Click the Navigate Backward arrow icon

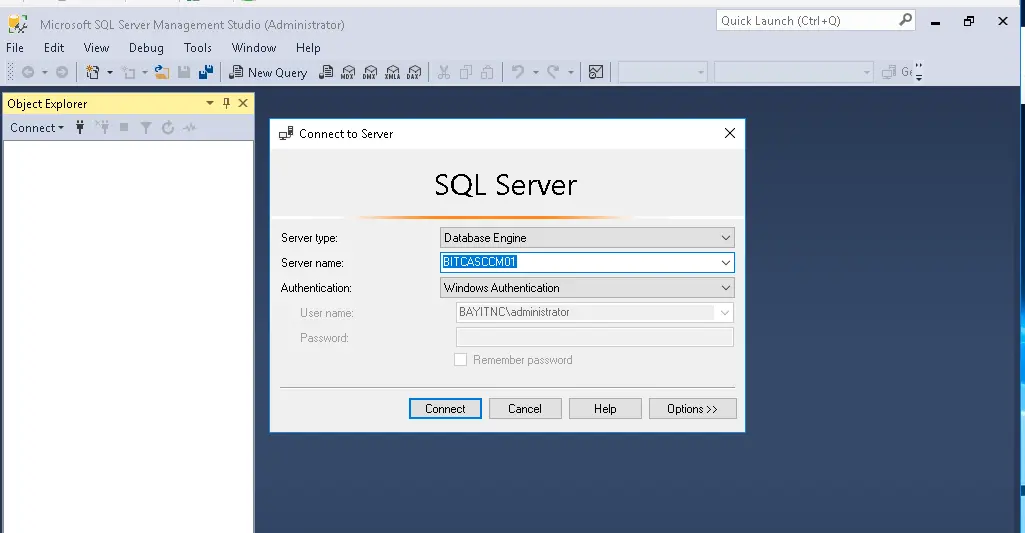[x=28, y=72]
